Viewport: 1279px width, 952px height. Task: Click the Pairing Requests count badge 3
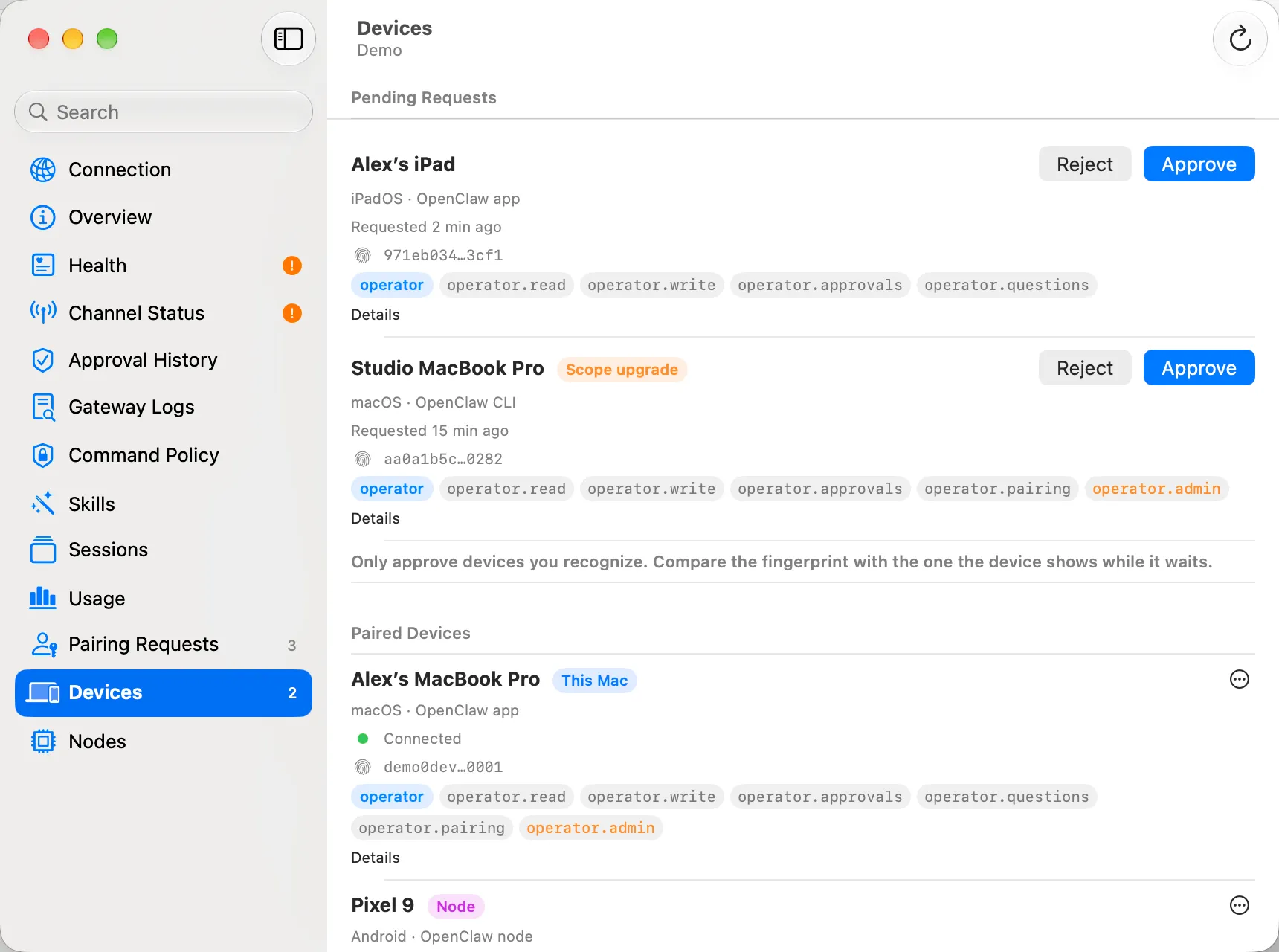(292, 646)
